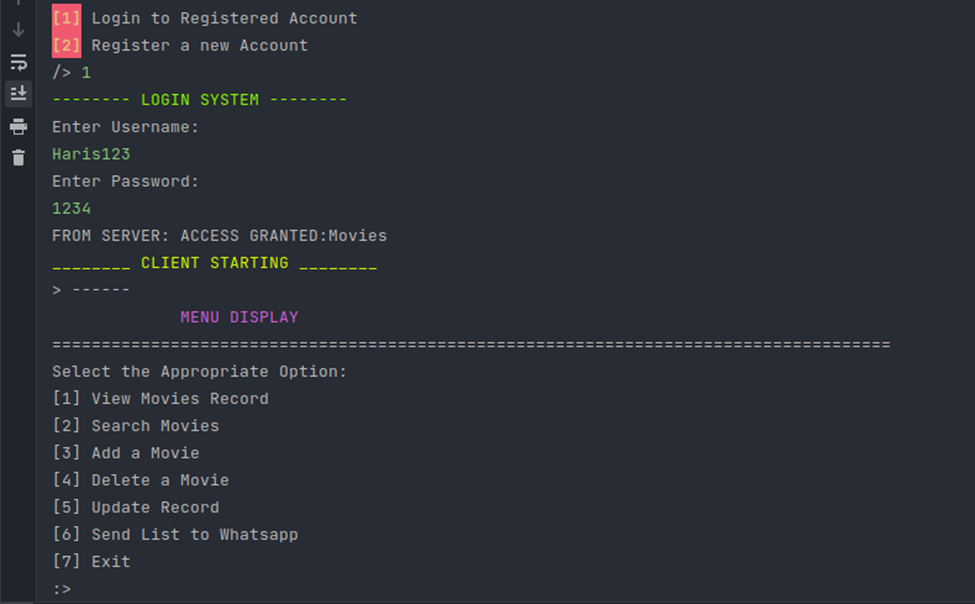Select the "[7] Exit" menu option

91,561
